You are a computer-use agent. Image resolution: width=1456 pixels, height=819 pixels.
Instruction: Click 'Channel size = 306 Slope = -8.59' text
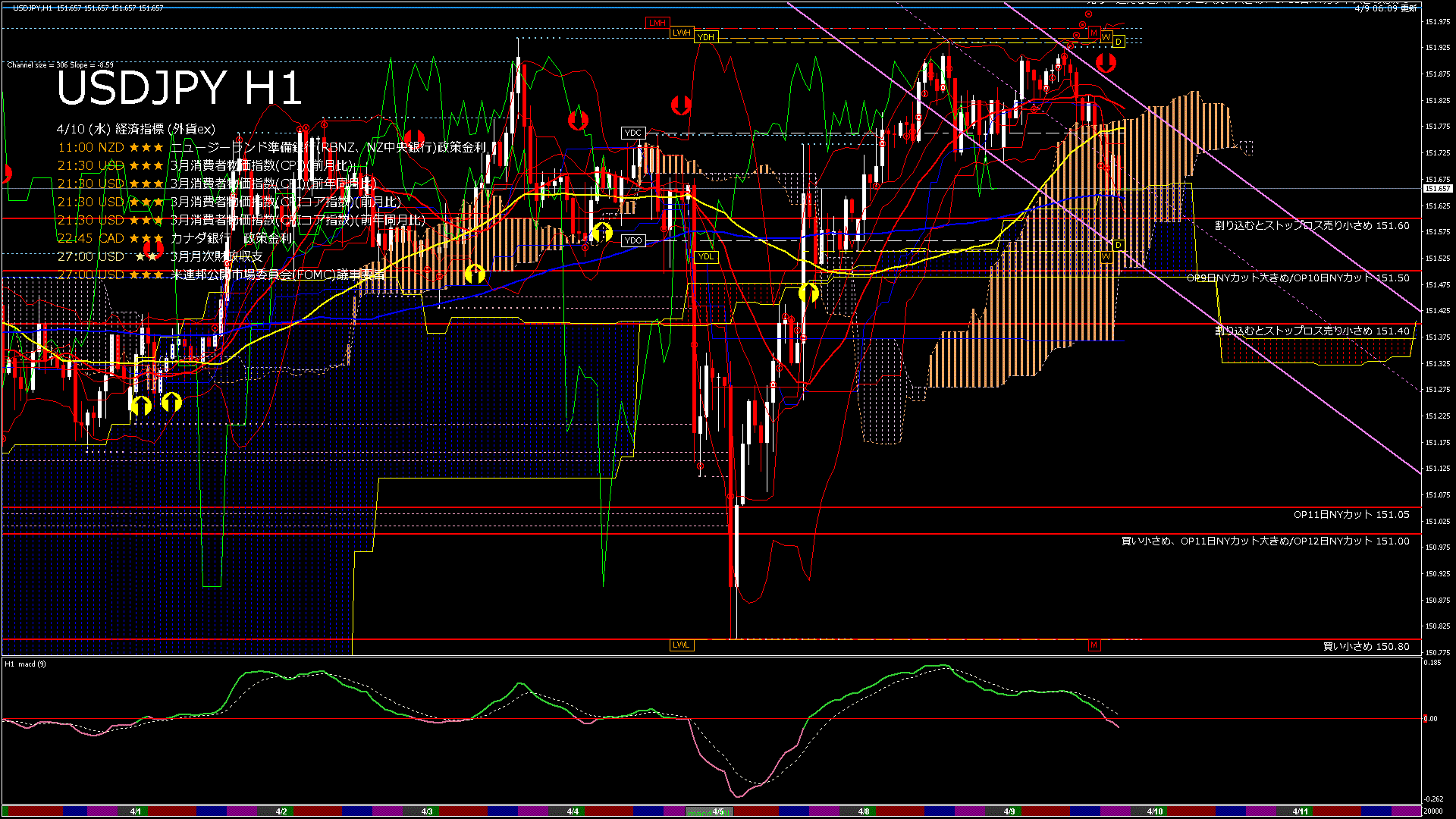[61, 65]
